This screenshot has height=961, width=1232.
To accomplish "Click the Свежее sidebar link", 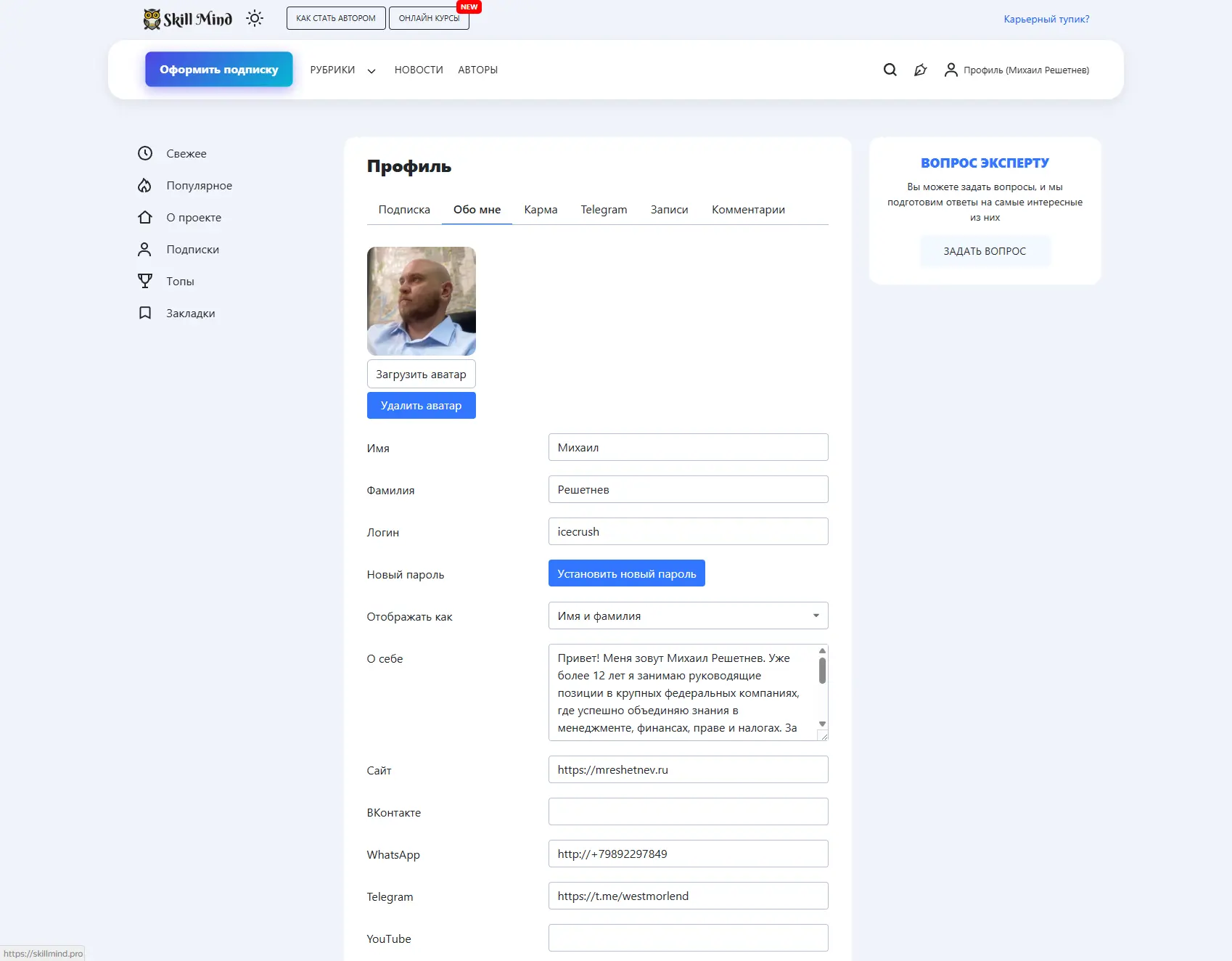I will tap(186, 153).
